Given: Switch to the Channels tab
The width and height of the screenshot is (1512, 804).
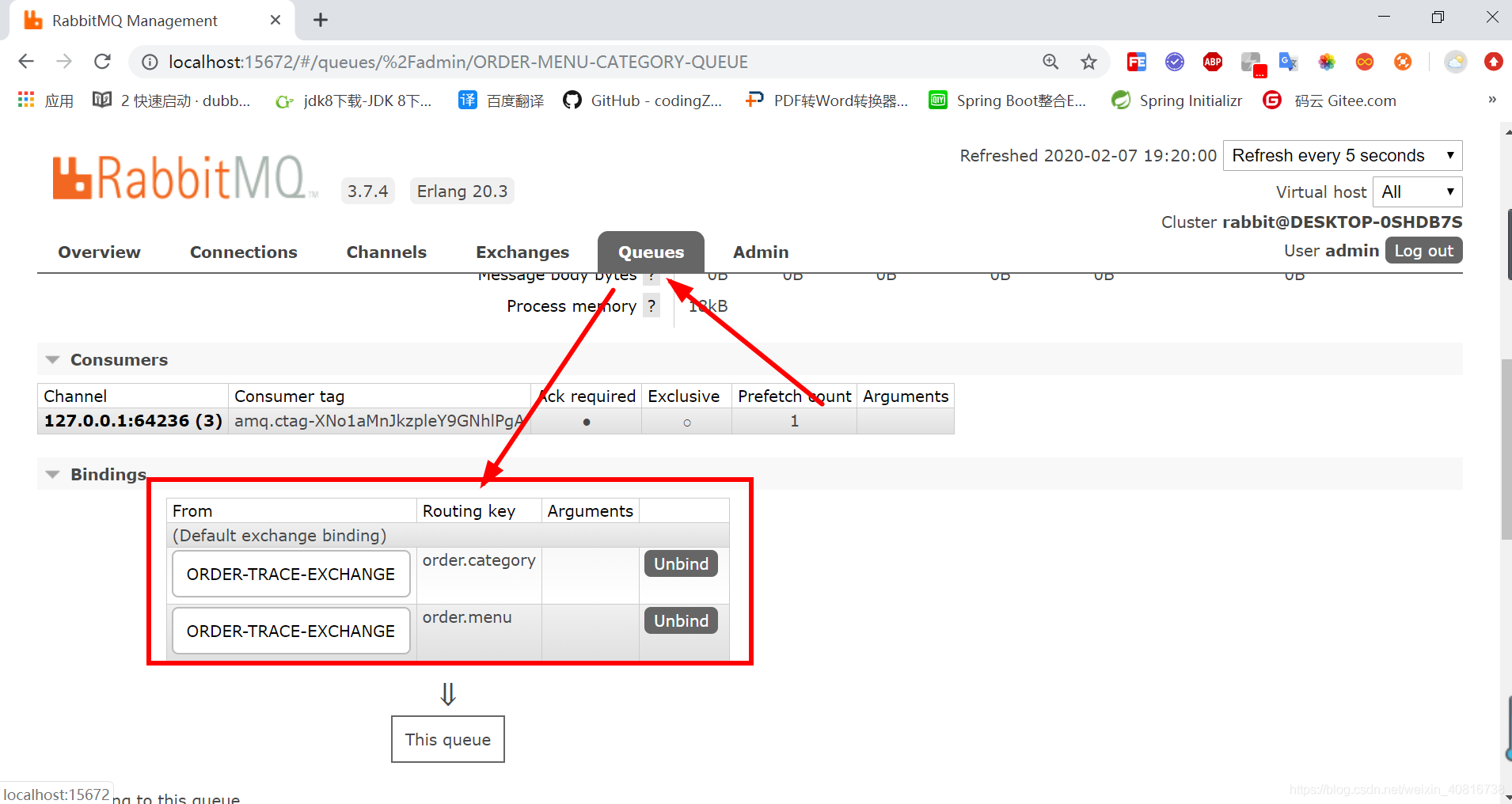Looking at the screenshot, I should point(386,252).
